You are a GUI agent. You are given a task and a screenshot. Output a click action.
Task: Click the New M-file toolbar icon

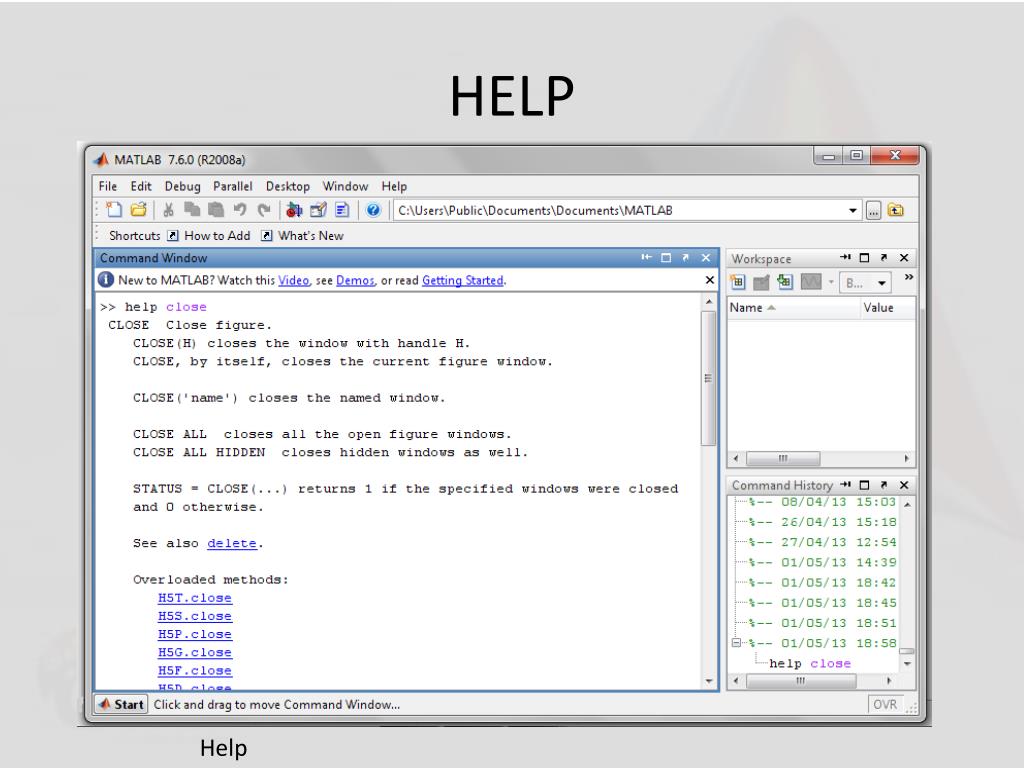point(114,210)
